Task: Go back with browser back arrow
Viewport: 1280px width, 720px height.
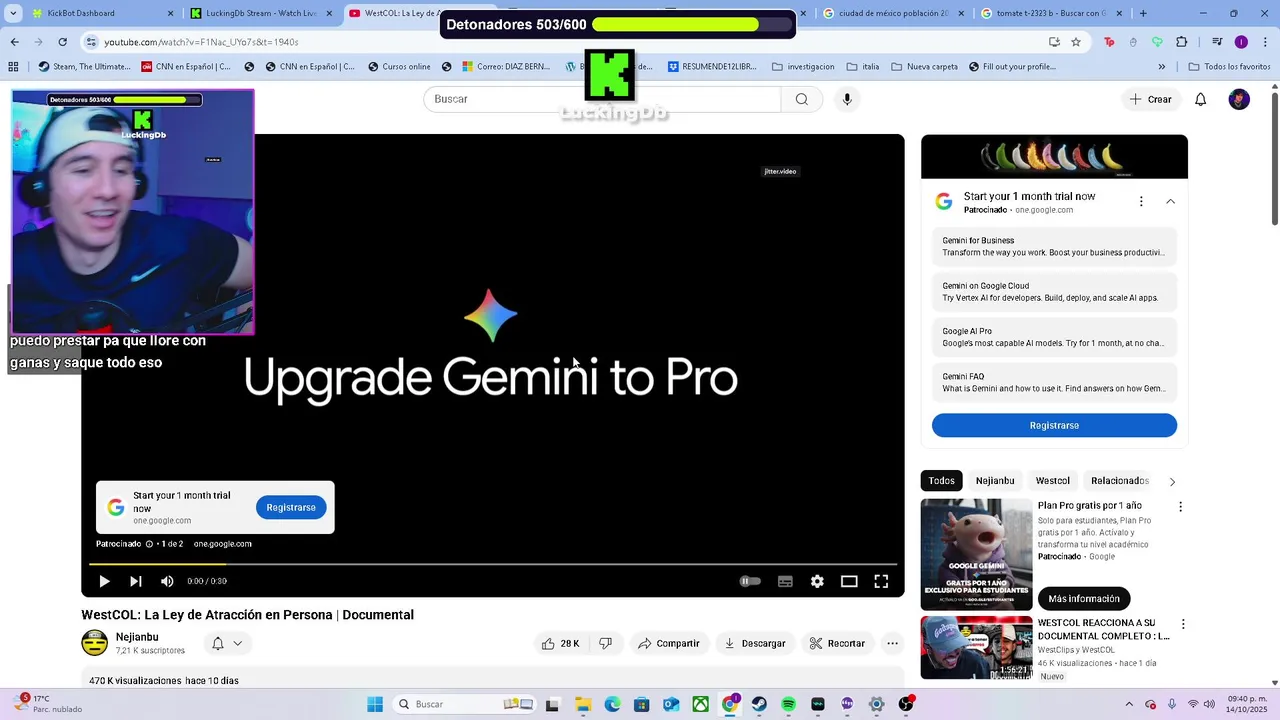Action: (x=15, y=42)
